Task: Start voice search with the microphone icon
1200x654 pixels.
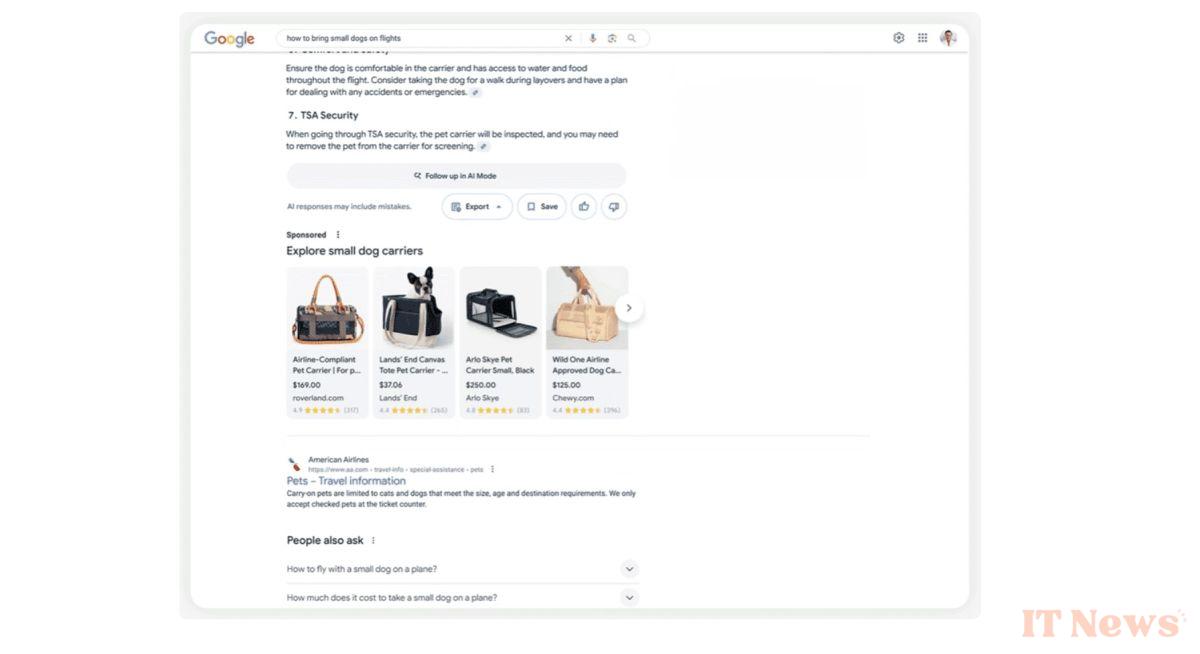Action: (x=592, y=38)
